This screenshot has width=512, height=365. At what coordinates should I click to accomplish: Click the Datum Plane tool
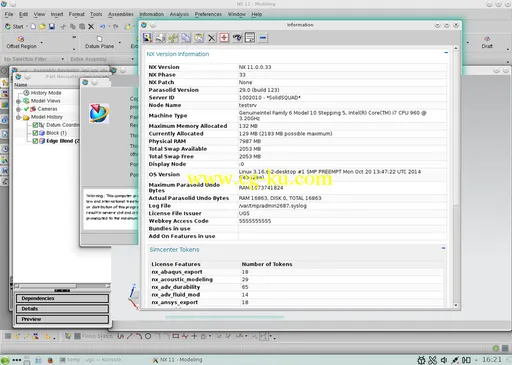tap(99, 42)
